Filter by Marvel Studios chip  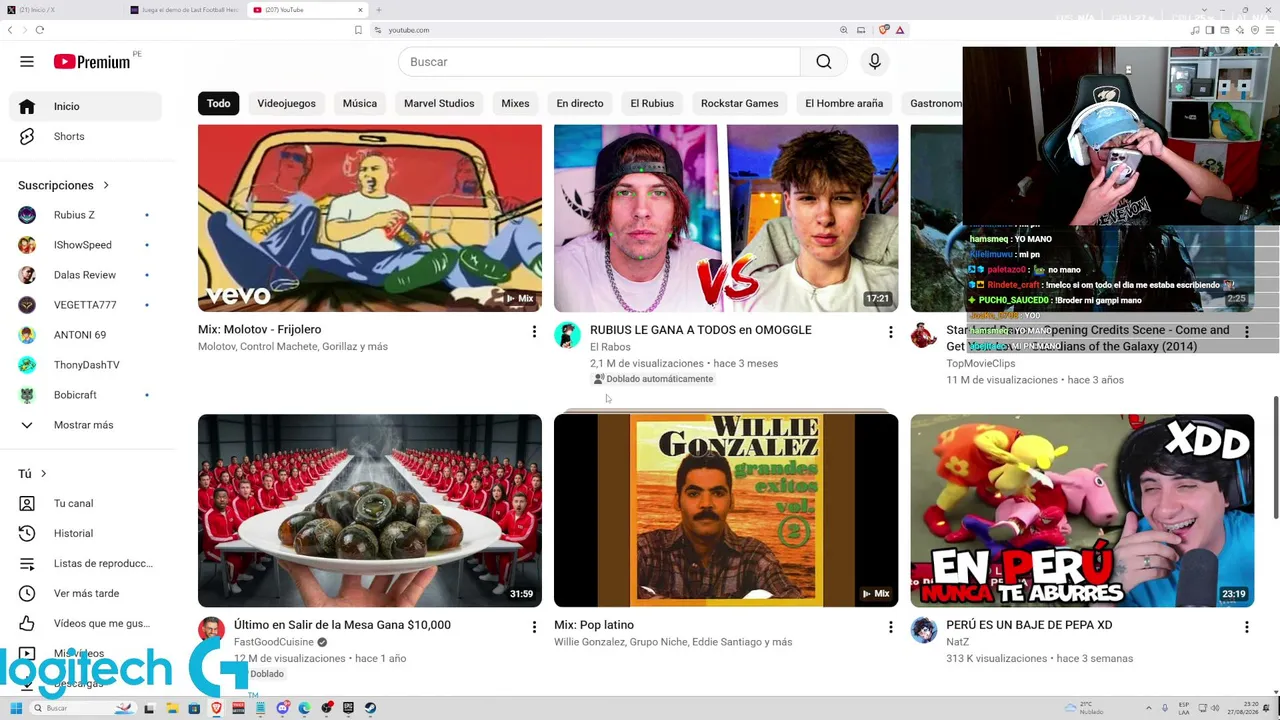(439, 103)
